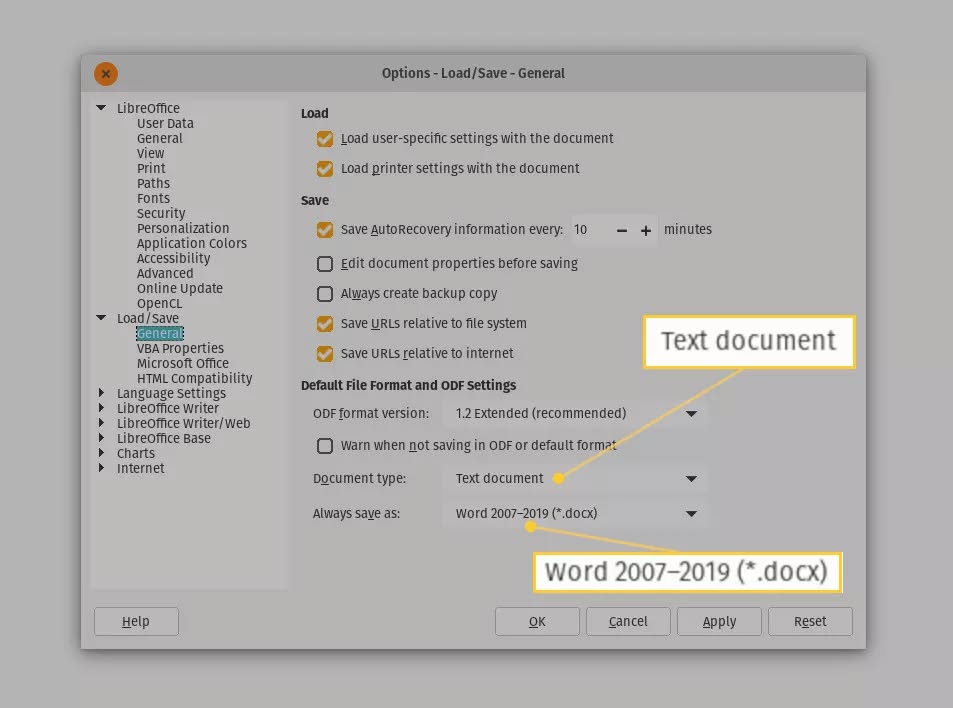Enable warning when not saving in ODF
Image resolution: width=953 pixels, height=708 pixels.
point(325,446)
